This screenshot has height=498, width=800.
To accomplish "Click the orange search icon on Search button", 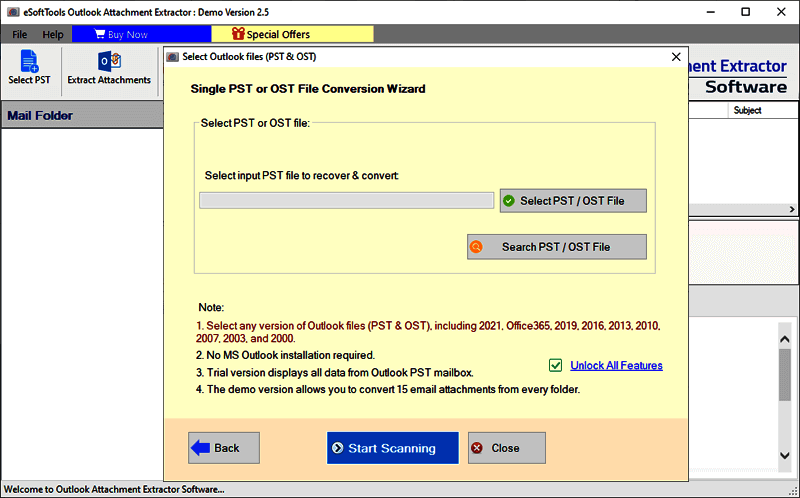I will point(476,247).
